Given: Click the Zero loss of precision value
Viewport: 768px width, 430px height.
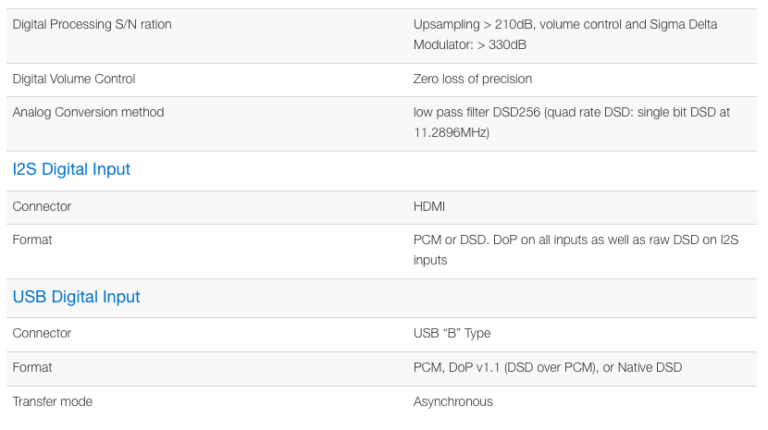Looking at the screenshot, I should (x=472, y=79).
